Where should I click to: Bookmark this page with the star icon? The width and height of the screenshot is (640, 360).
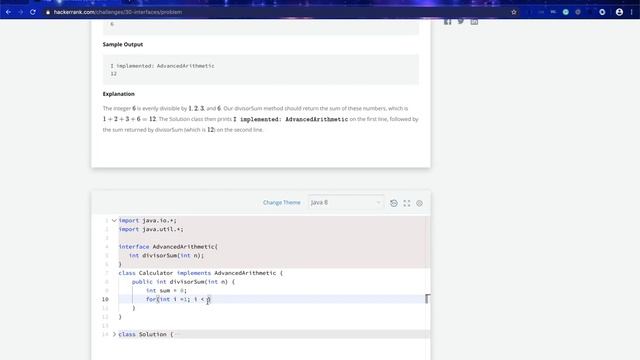pos(514,12)
